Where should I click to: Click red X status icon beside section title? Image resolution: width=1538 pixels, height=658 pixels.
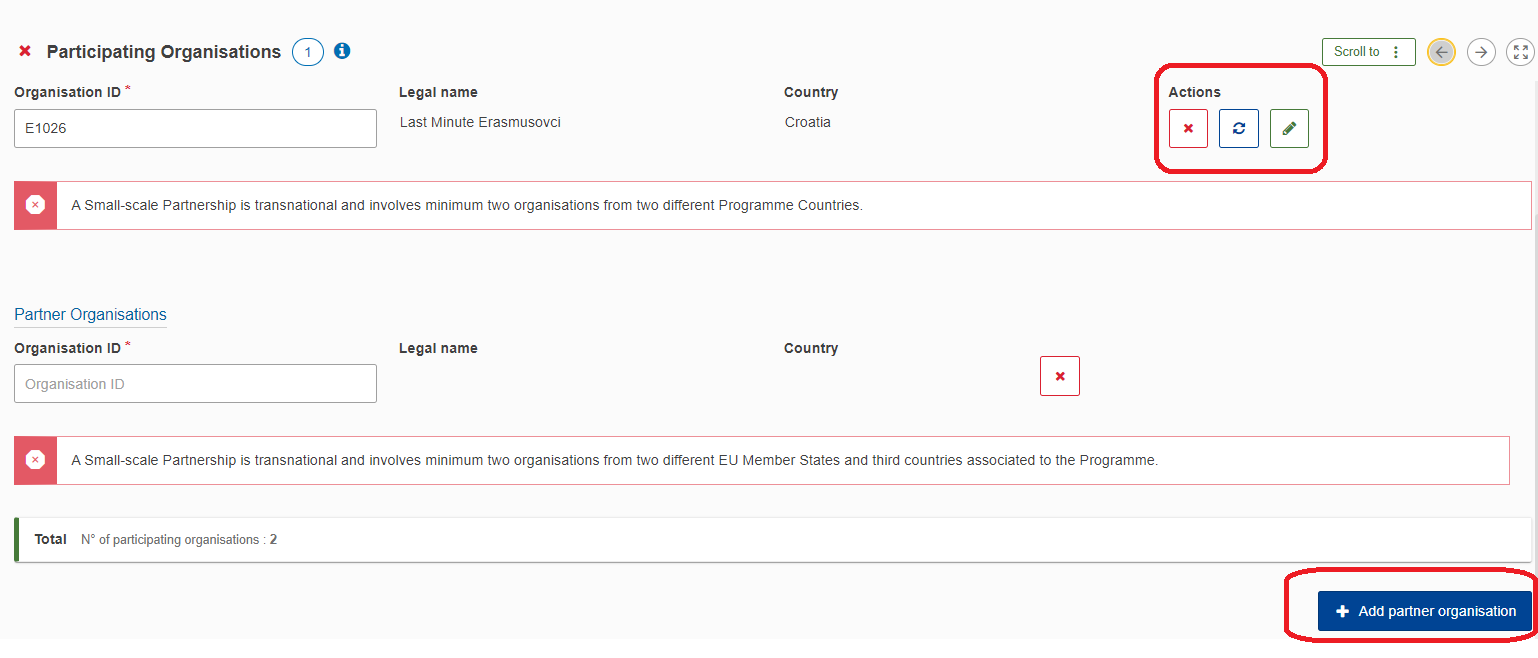point(25,51)
